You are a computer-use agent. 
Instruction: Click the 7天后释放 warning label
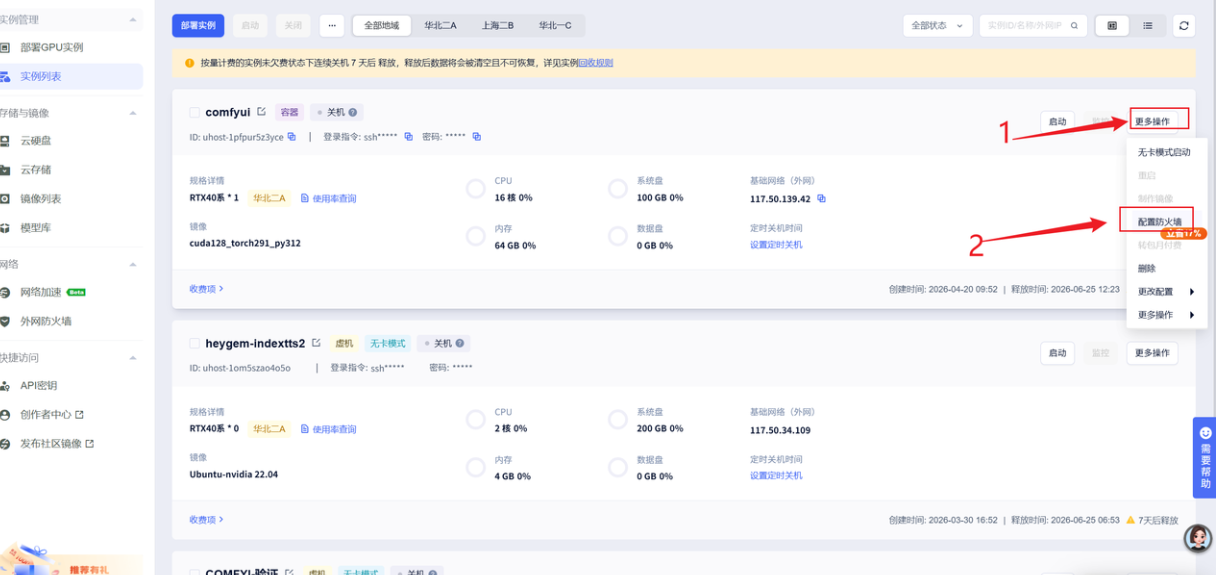coord(1152,520)
